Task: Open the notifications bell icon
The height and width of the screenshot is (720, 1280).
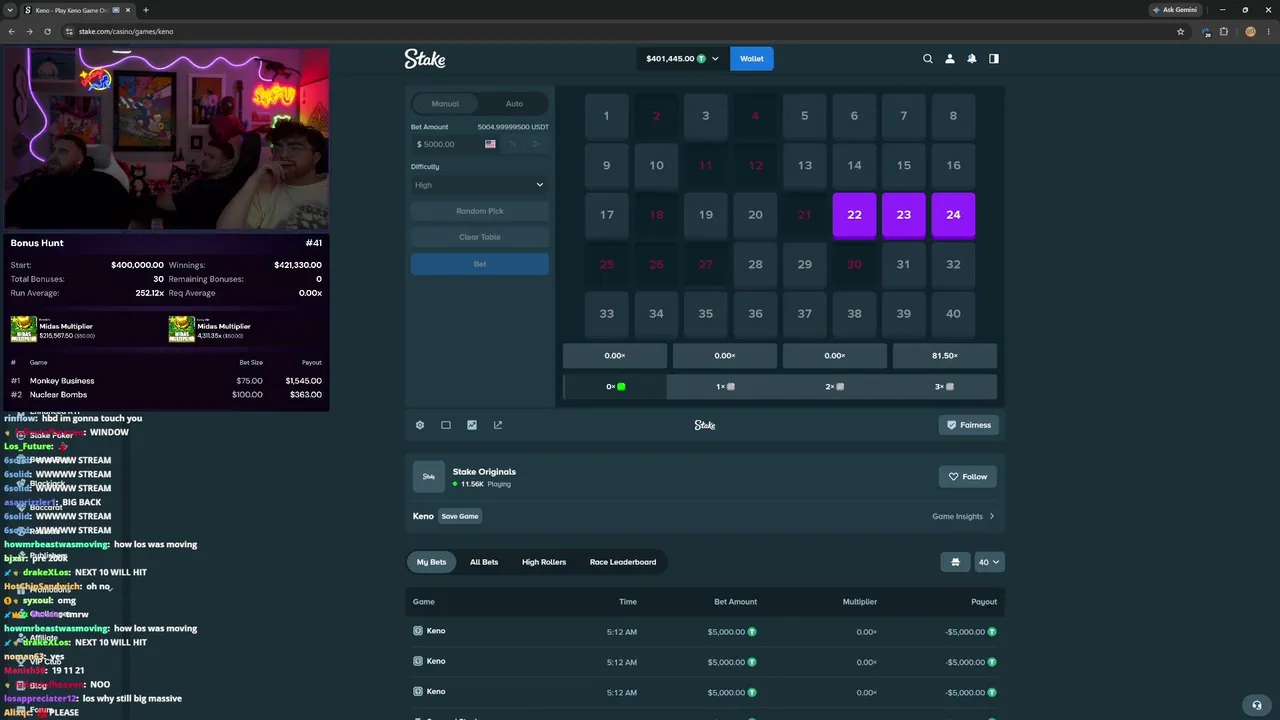Action: (972, 59)
